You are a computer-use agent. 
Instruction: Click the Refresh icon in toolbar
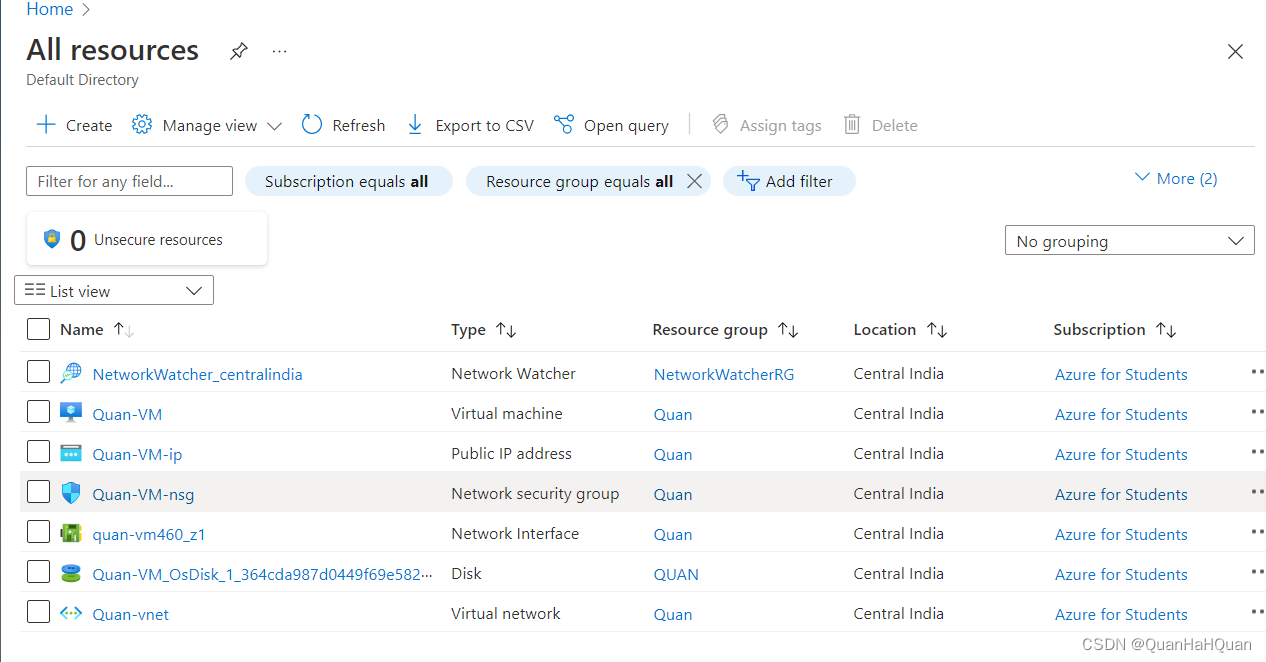[312, 124]
